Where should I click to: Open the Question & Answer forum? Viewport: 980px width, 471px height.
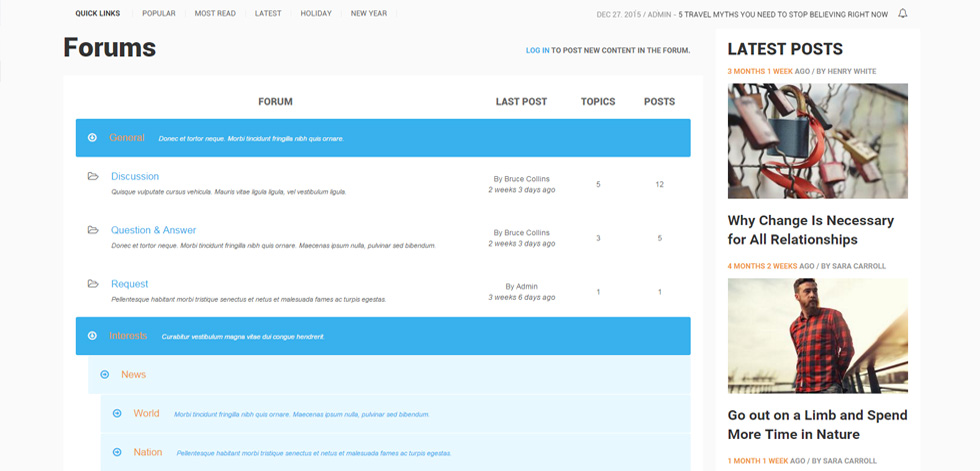[x=154, y=230]
